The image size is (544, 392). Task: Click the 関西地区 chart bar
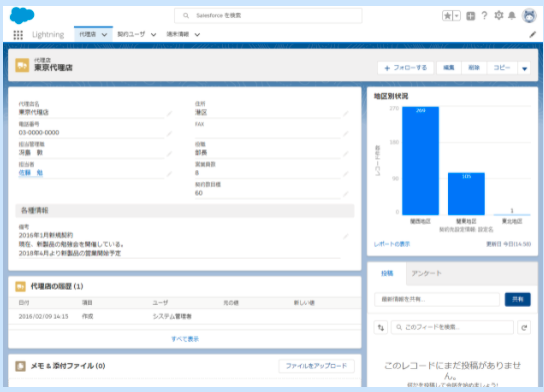pos(420,161)
